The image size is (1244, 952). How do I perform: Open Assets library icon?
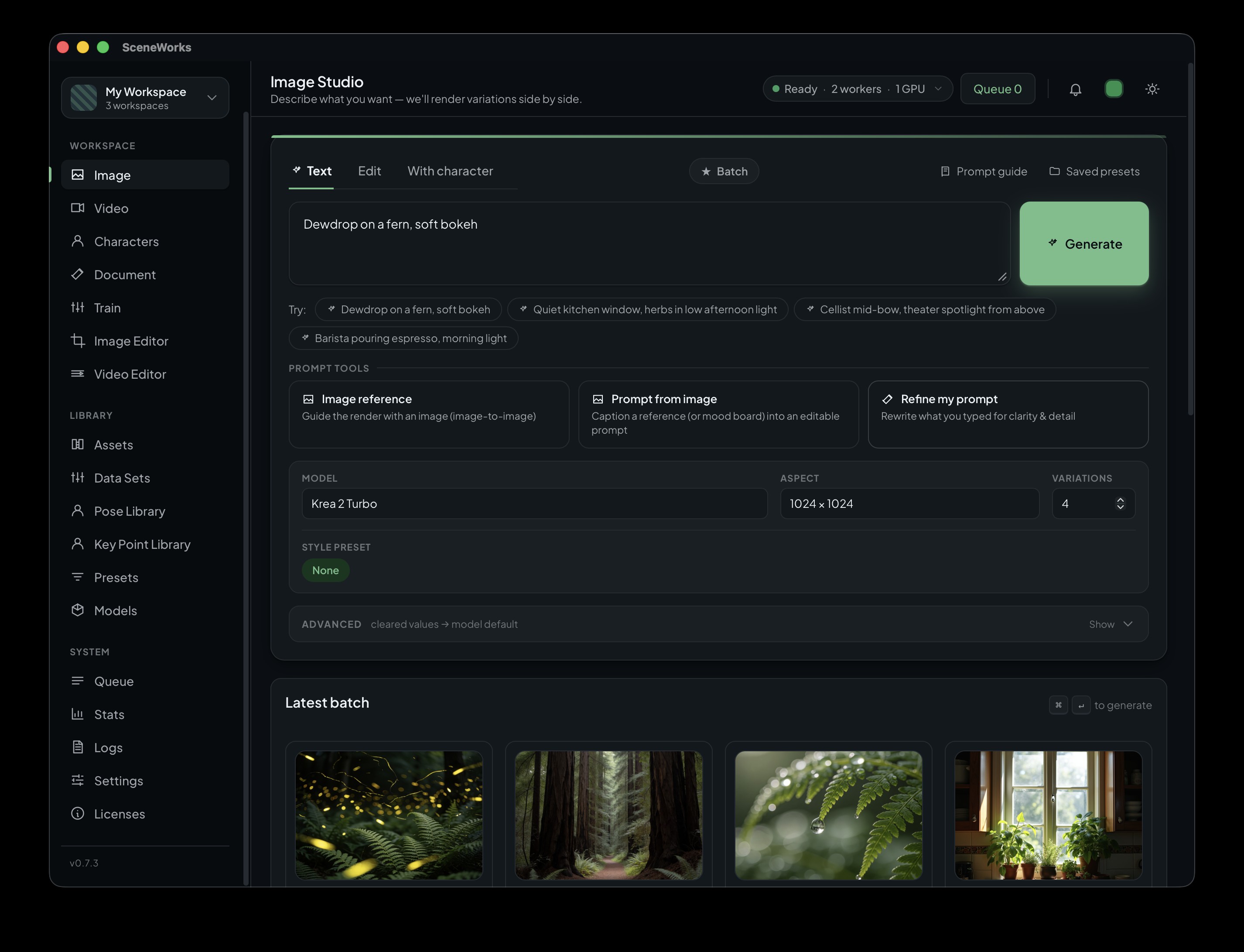click(x=78, y=445)
